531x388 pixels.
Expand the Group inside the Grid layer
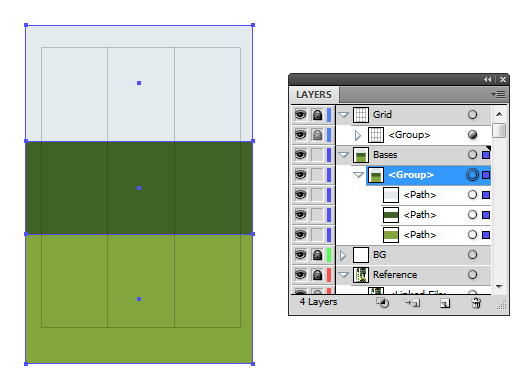click(x=358, y=135)
